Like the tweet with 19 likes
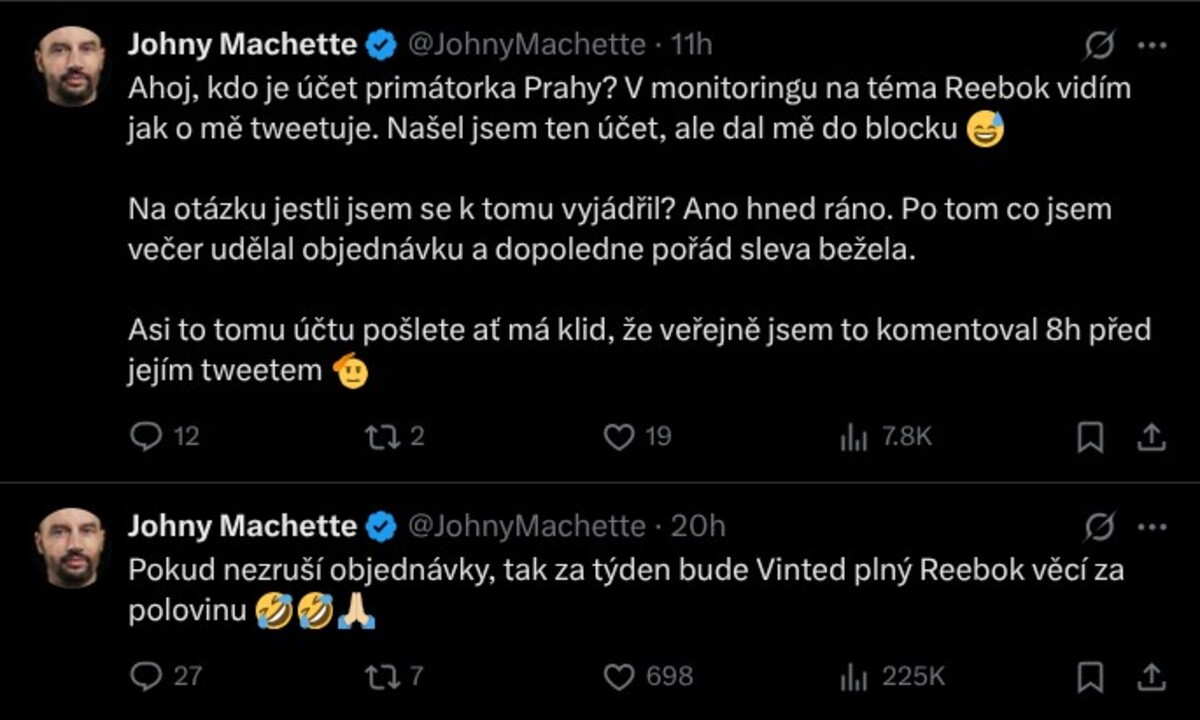The image size is (1200, 720). click(621, 437)
